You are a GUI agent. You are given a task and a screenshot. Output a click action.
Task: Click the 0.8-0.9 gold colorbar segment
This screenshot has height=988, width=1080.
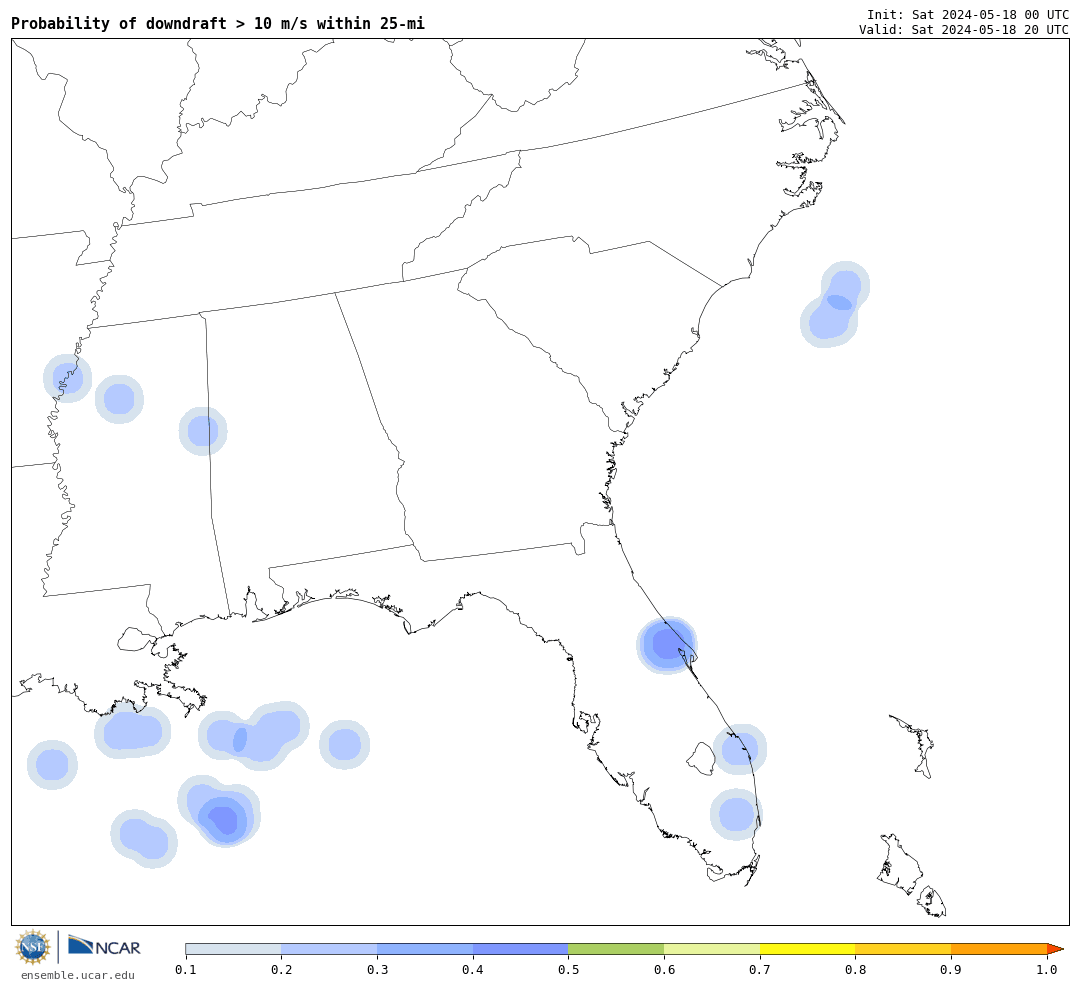coord(903,949)
